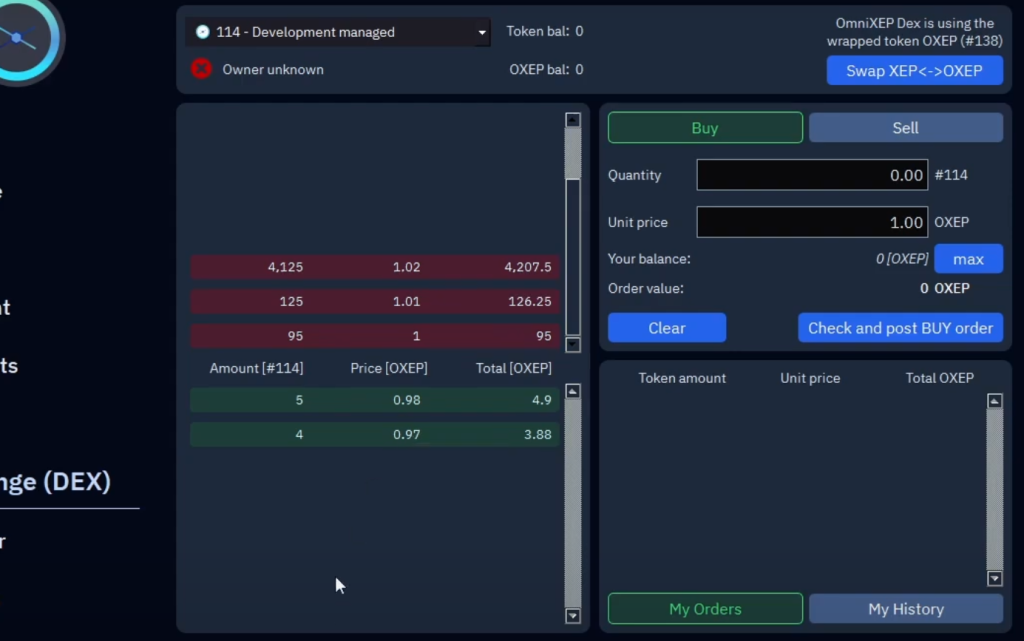Click the Amount [#114] column header

(x=256, y=368)
